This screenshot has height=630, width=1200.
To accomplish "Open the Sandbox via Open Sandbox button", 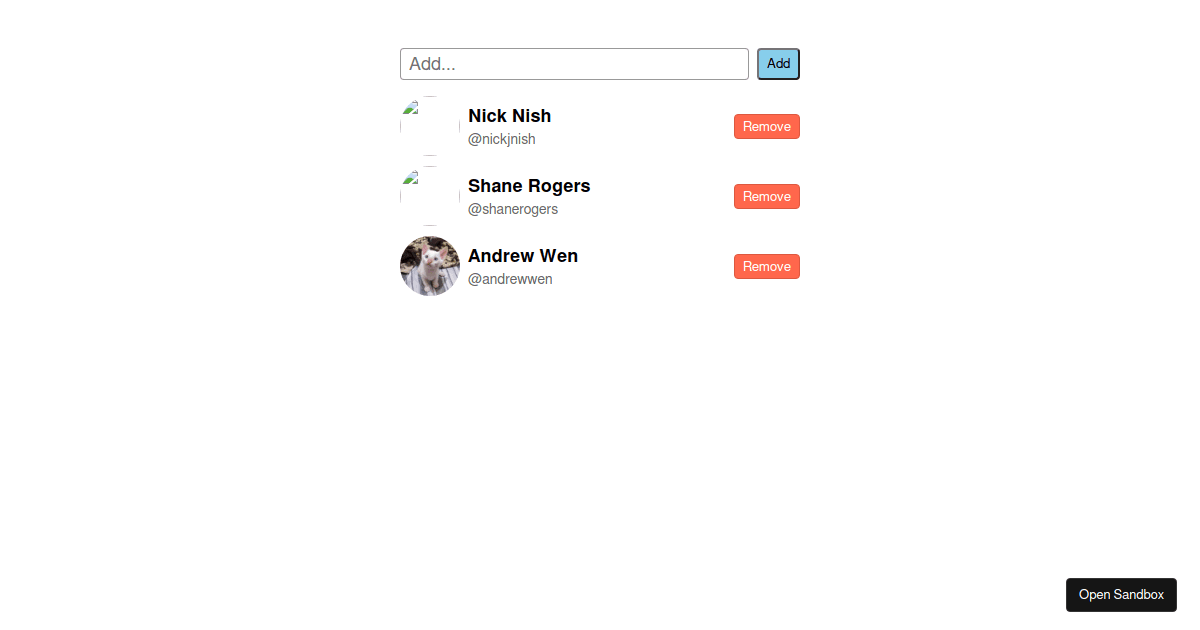I will click(x=1121, y=595).
